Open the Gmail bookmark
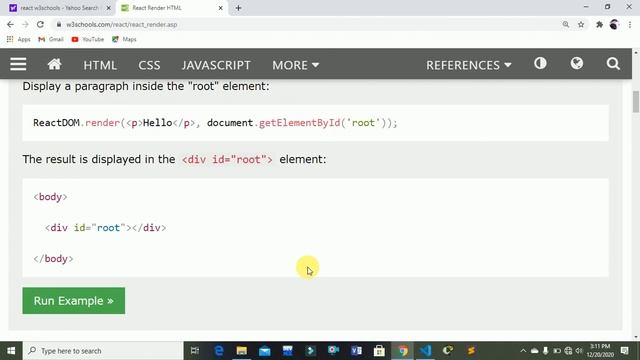The image size is (640, 360). (51, 39)
